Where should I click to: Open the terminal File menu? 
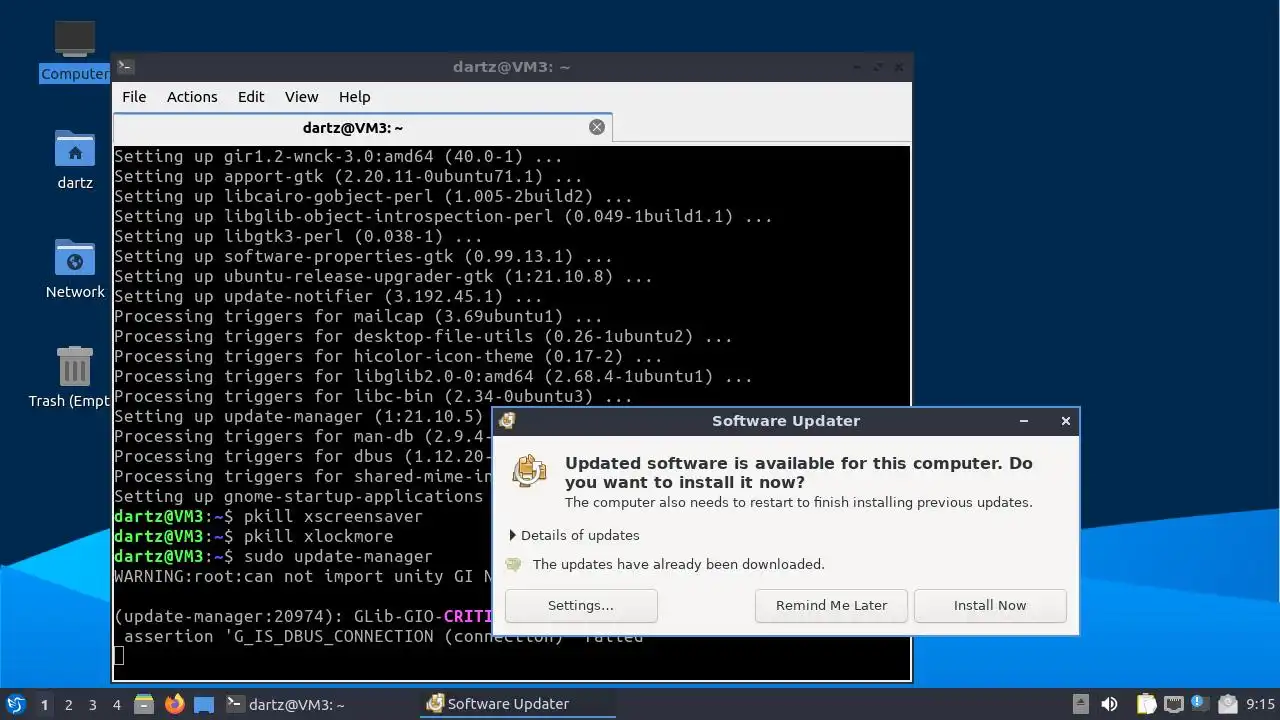coord(134,97)
